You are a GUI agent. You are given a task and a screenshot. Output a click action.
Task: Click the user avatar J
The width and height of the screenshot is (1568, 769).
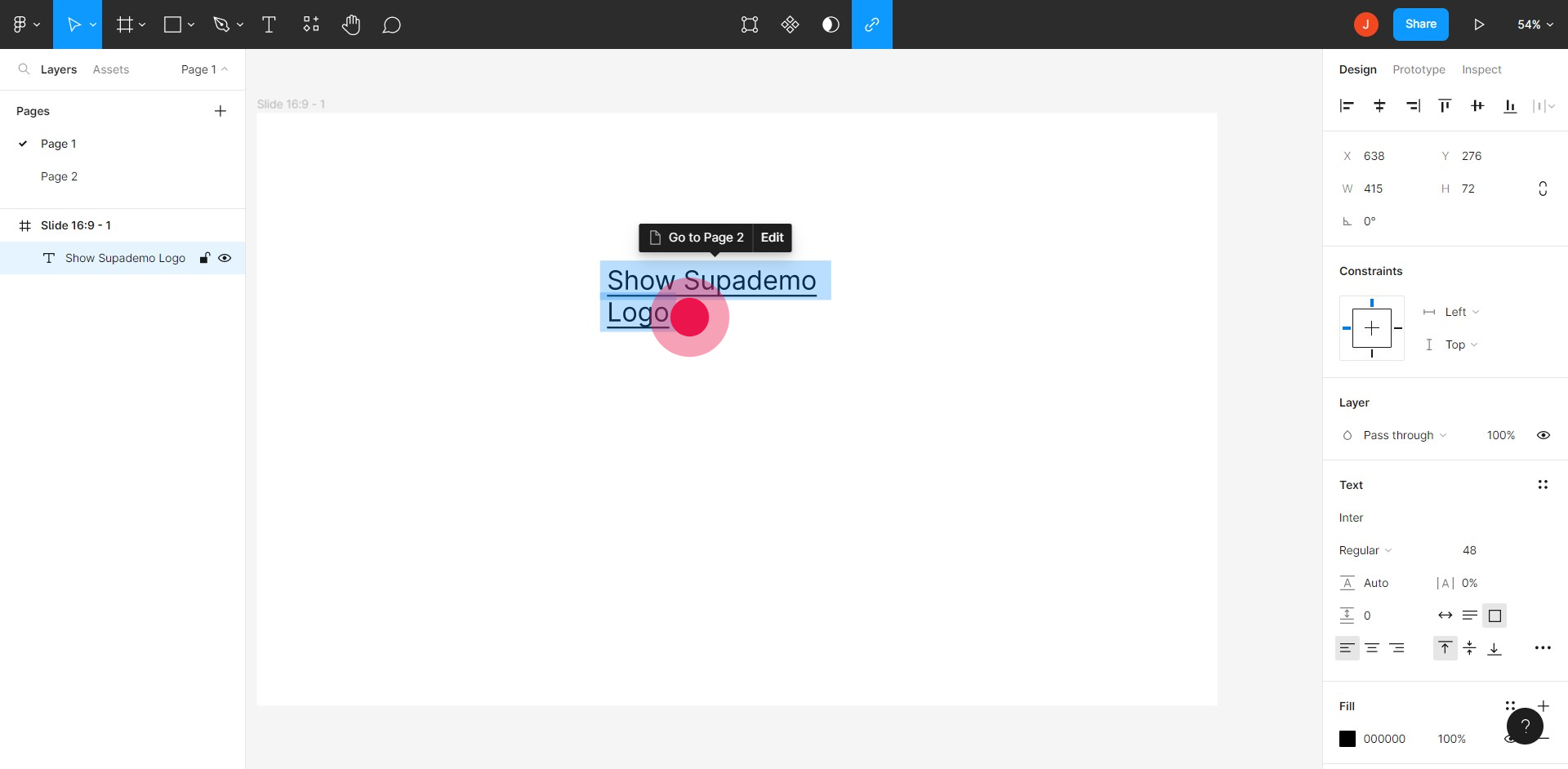[x=1366, y=24]
